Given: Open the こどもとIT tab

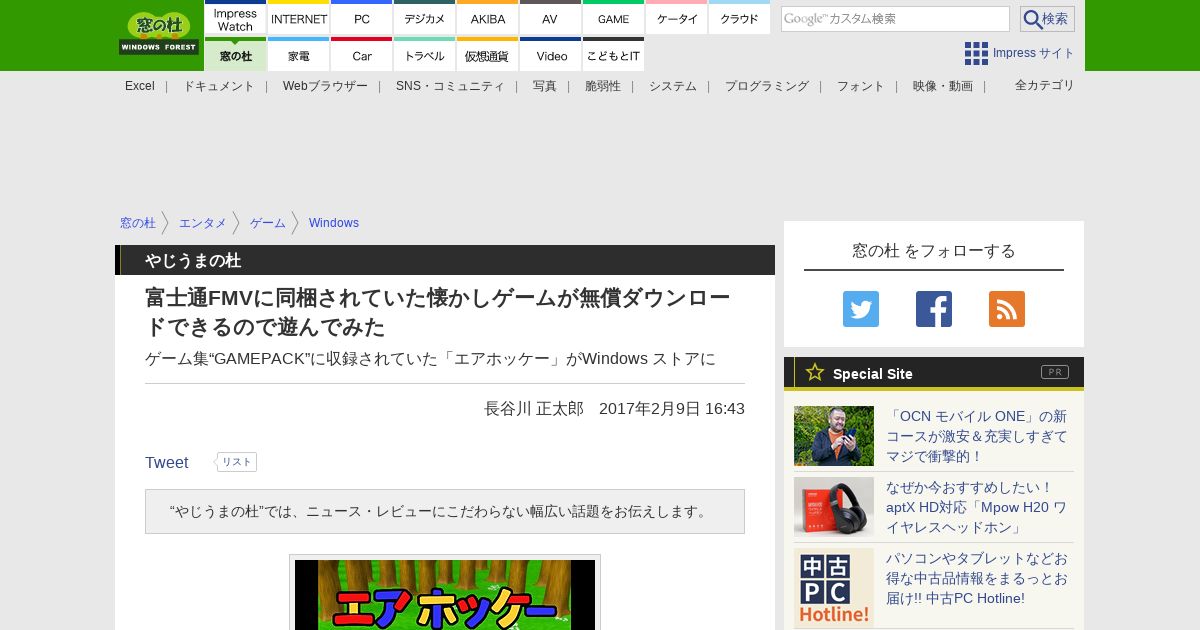Looking at the screenshot, I should (613, 54).
